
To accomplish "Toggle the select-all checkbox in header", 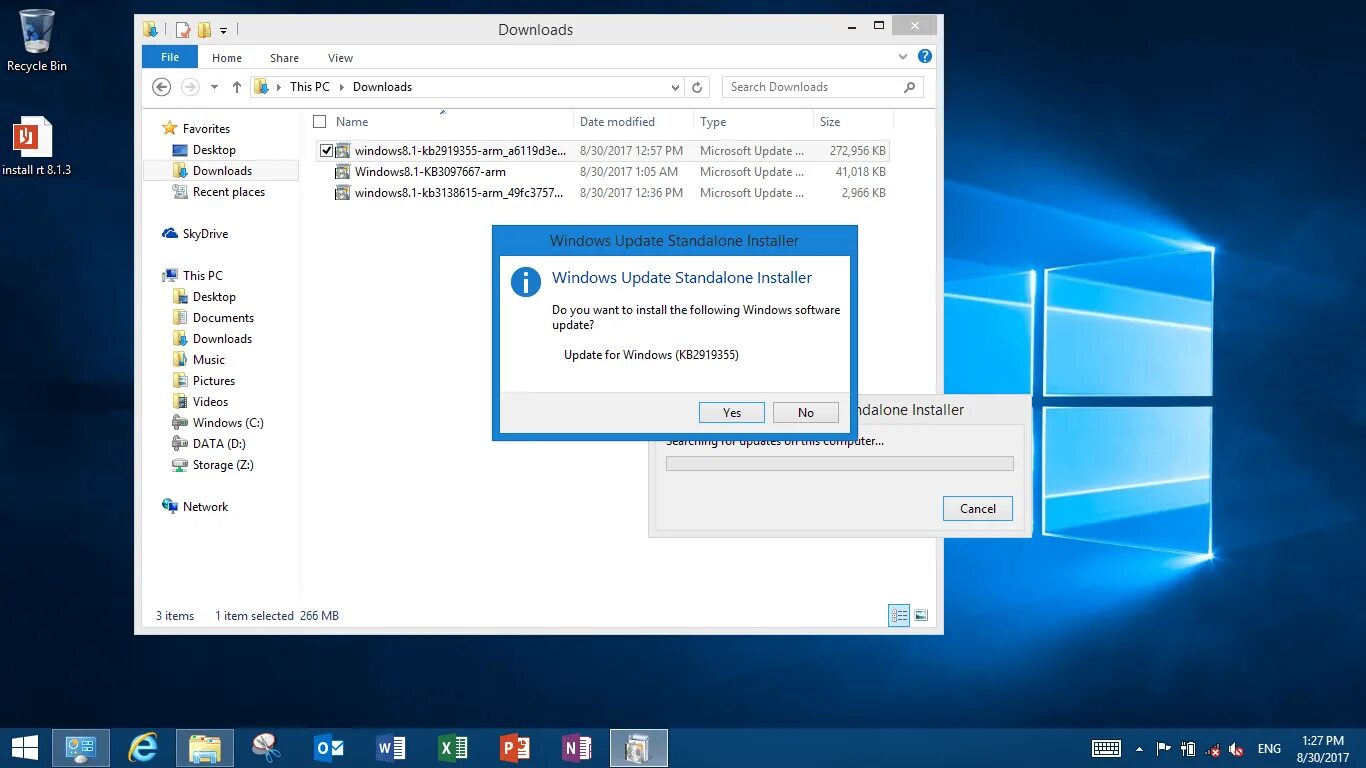I will pos(320,122).
